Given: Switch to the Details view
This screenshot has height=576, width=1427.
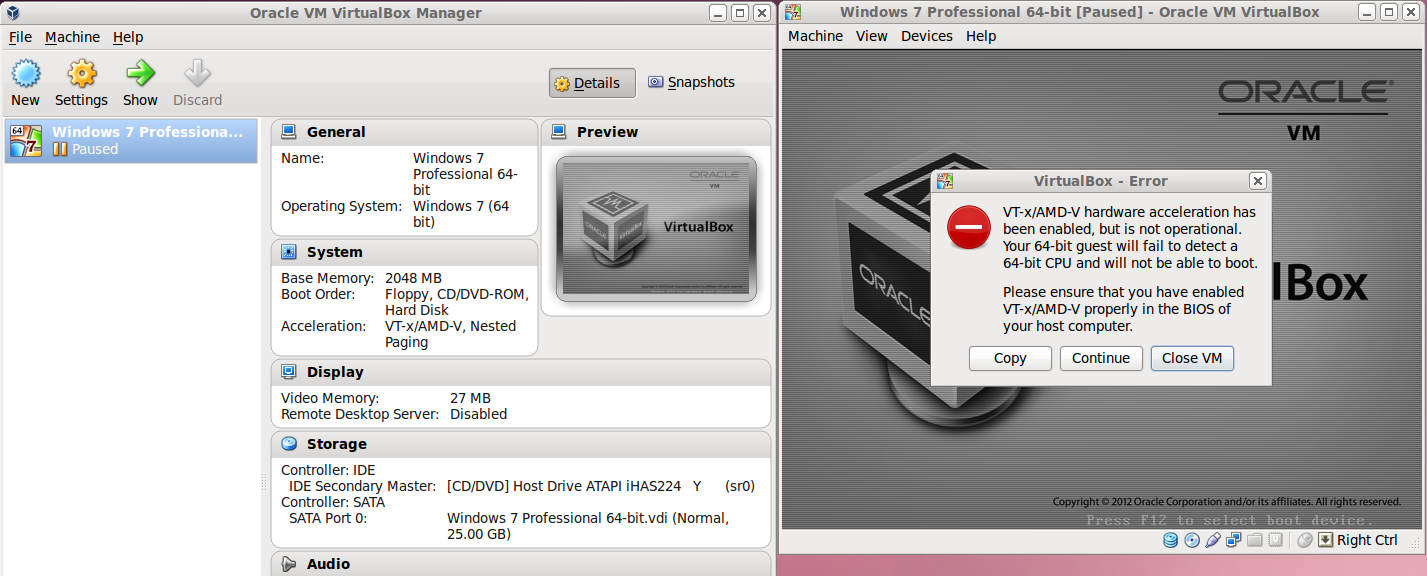Looking at the screenshot, I should [x=592, y=83].
